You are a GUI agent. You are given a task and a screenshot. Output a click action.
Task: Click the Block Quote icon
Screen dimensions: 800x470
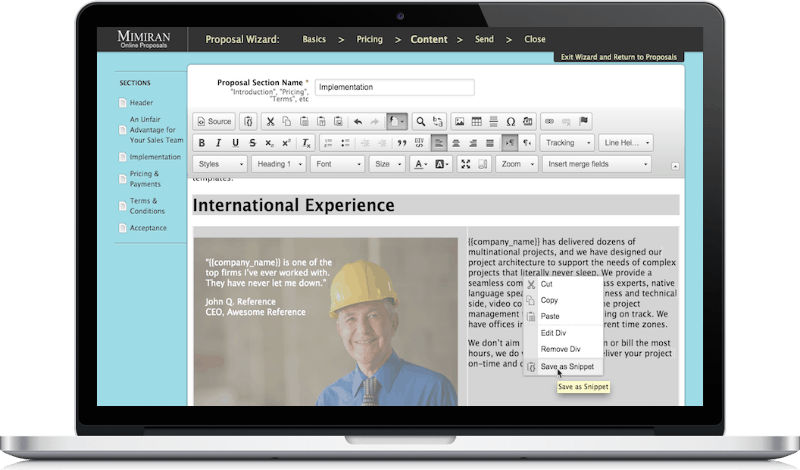pyautogui.click(x=402, y=143)
